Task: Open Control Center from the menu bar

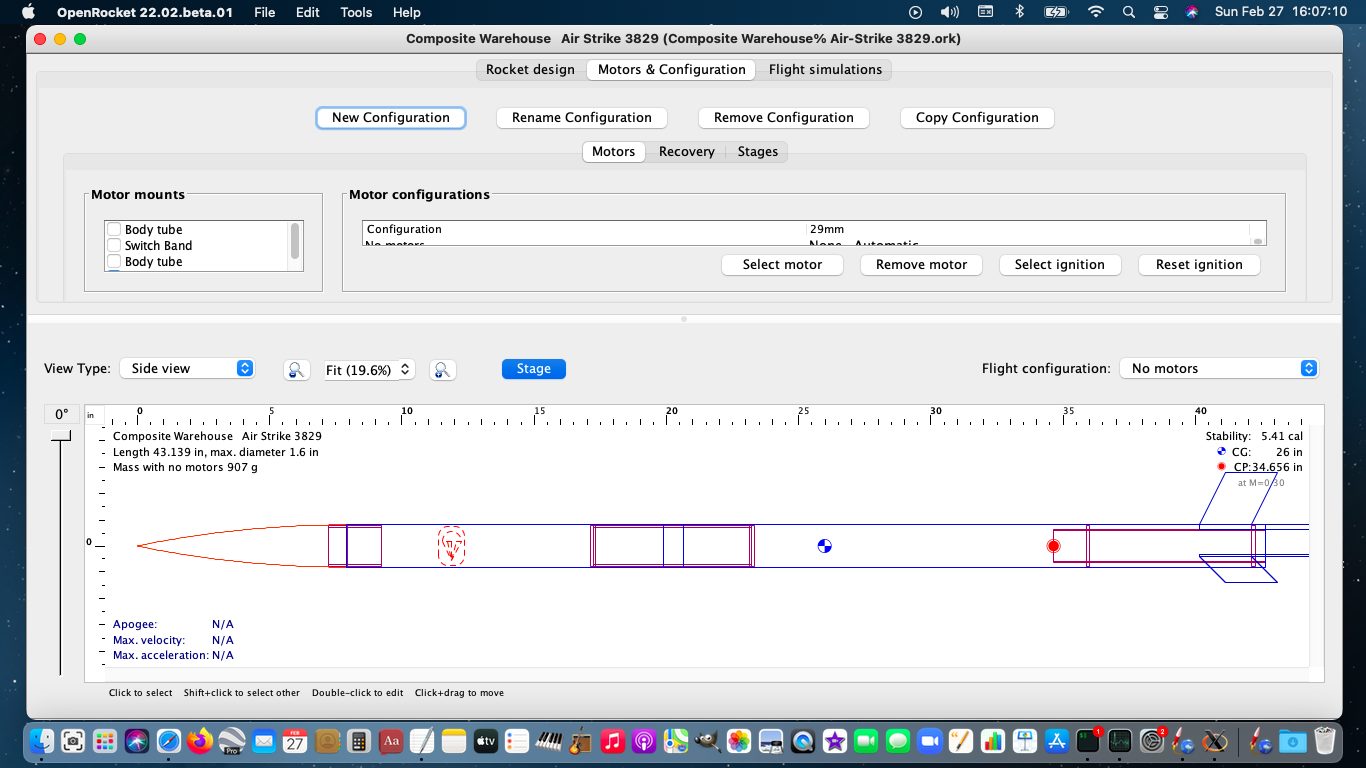Action: point(1160,12)
